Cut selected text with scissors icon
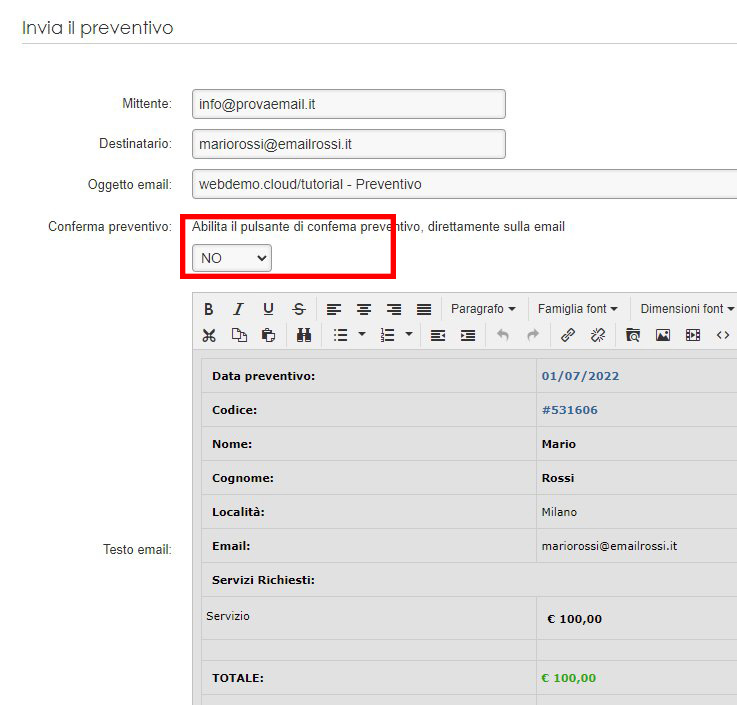Viewport: 737px width, 705px height. point(209,335)
